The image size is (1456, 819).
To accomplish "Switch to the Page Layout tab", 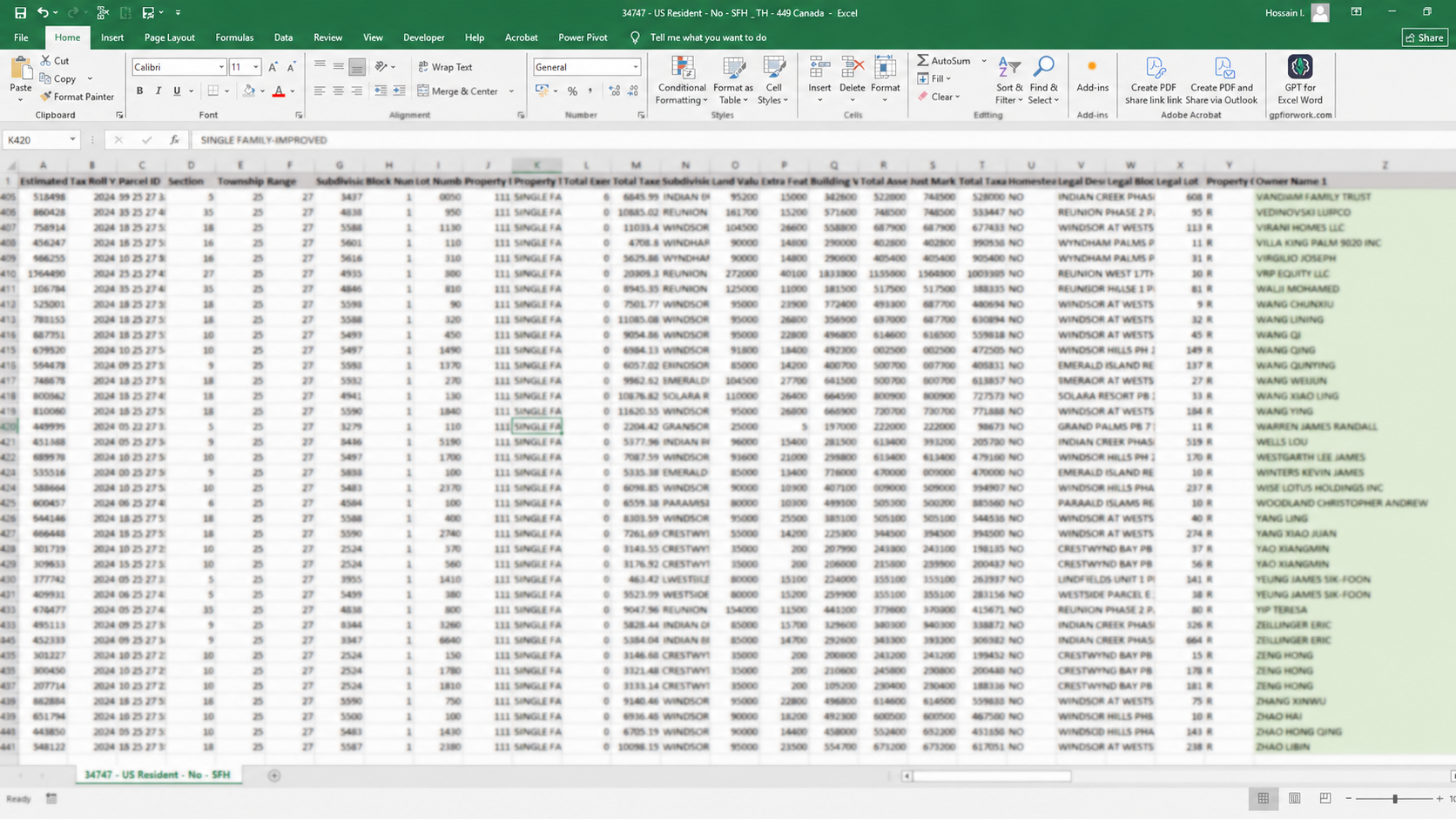I will click(169, 37).
